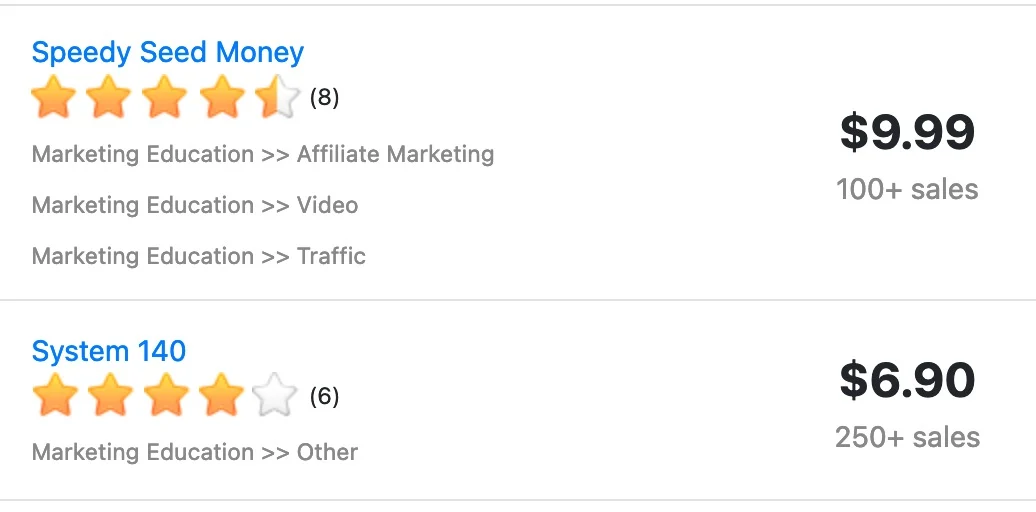Click the $9.99 price
Viewport: 1036px width, 512px height.
907,132
